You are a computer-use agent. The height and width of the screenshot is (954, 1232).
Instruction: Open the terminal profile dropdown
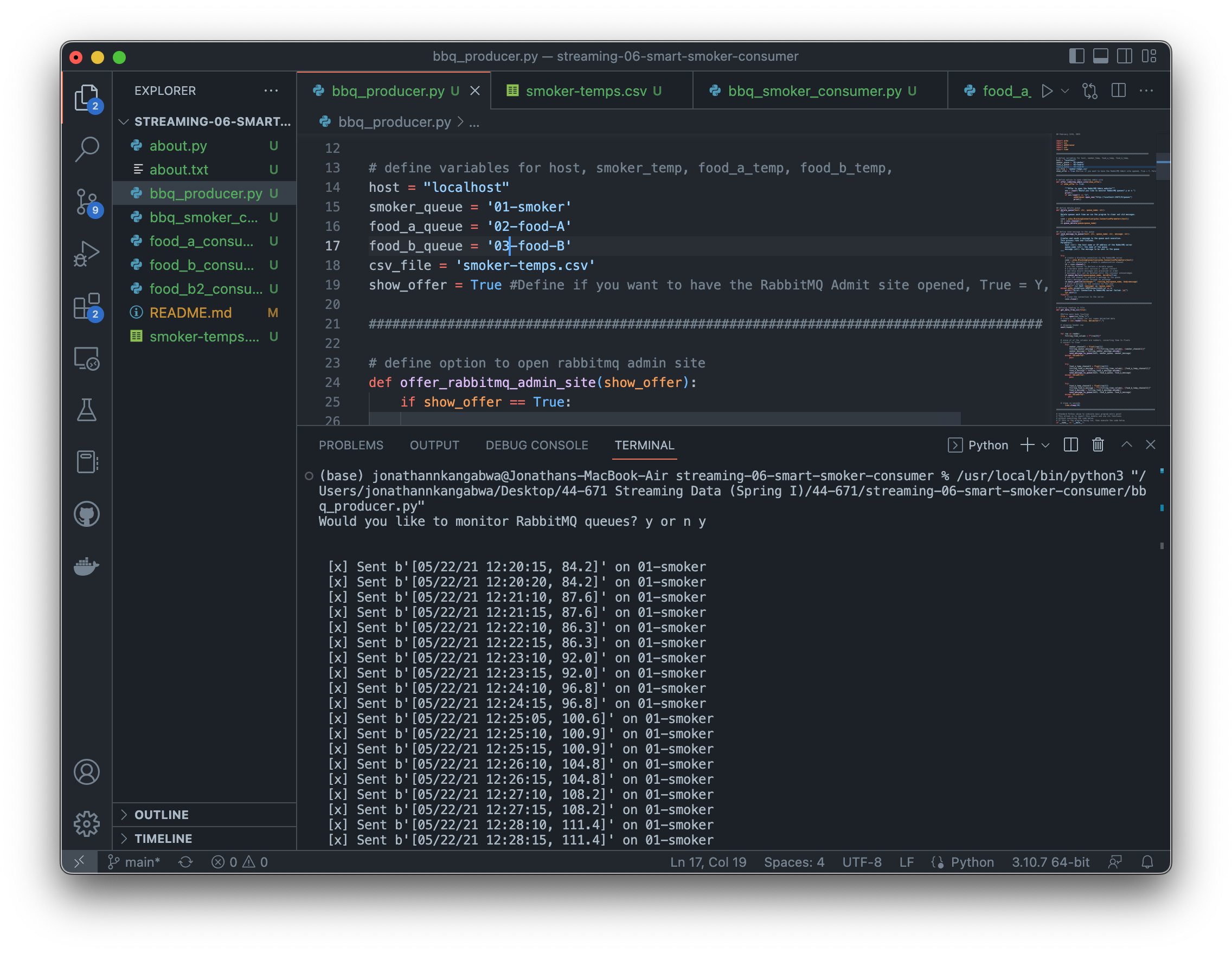1048,446
